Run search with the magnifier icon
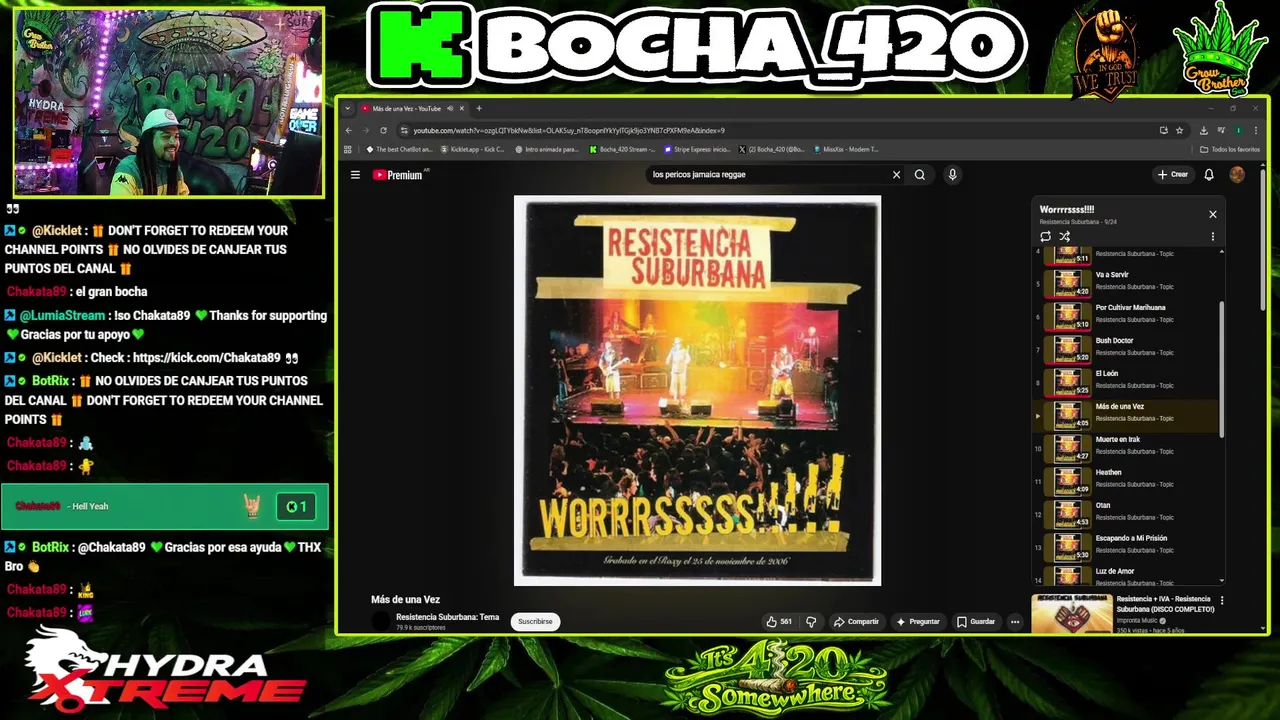Viewport: 1280px width, 720px height. 920,175
